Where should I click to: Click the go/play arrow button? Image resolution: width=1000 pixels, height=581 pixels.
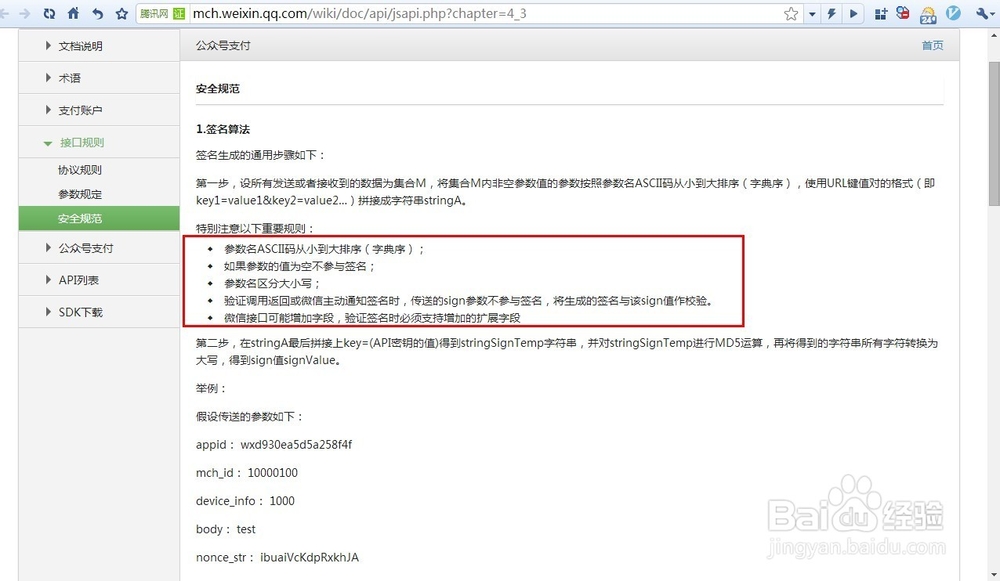click(853, 13)
